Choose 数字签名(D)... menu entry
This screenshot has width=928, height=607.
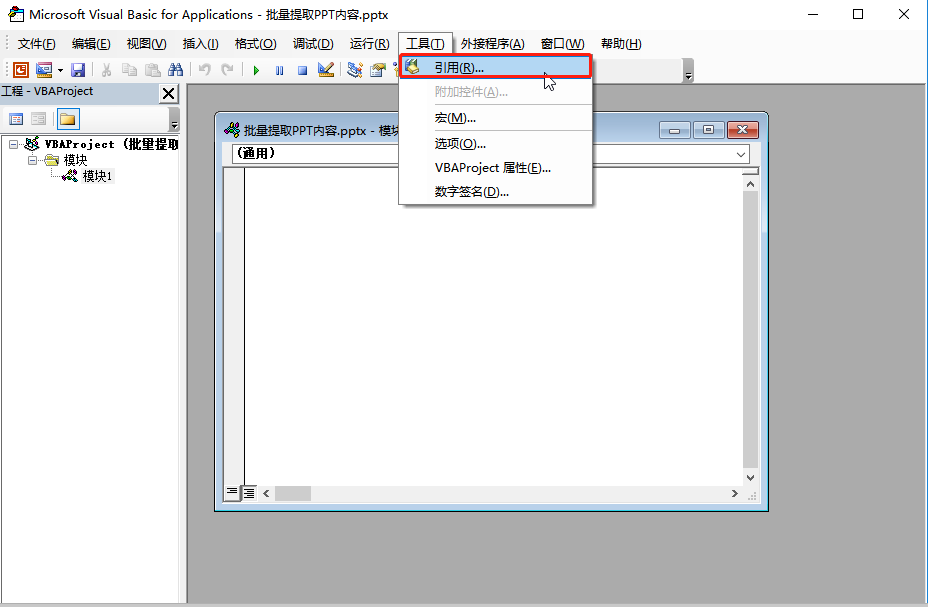(495, 192)
